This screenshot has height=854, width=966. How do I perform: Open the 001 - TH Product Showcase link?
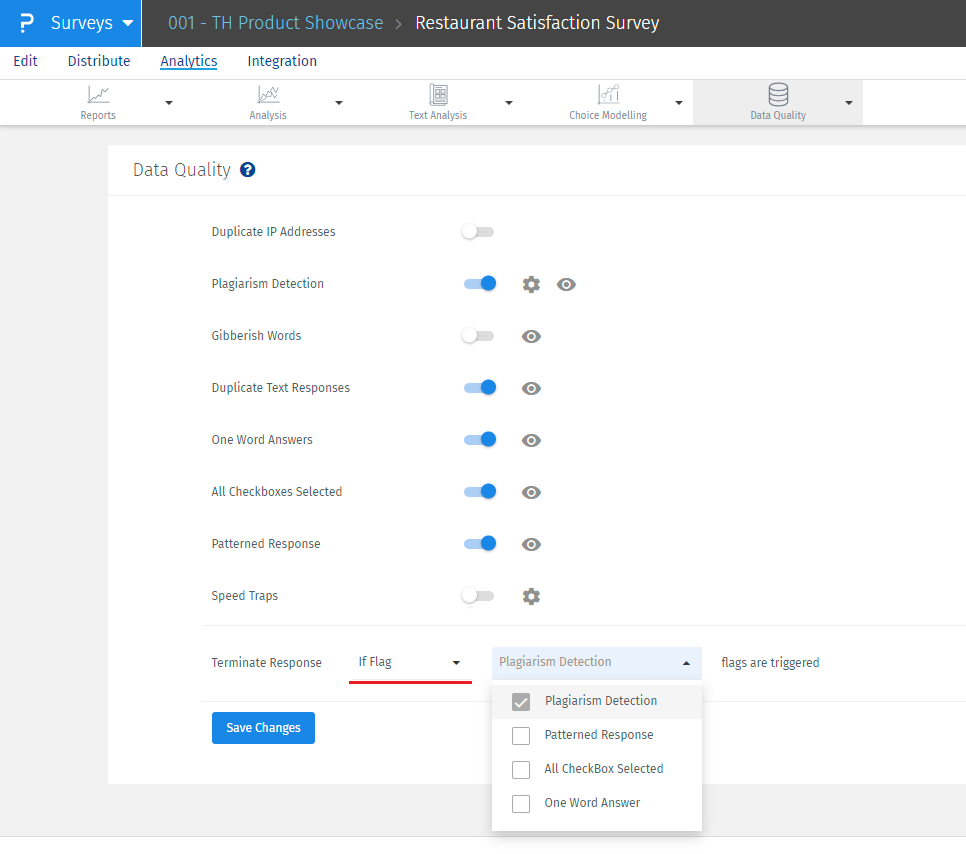click(x=275, y=23)
